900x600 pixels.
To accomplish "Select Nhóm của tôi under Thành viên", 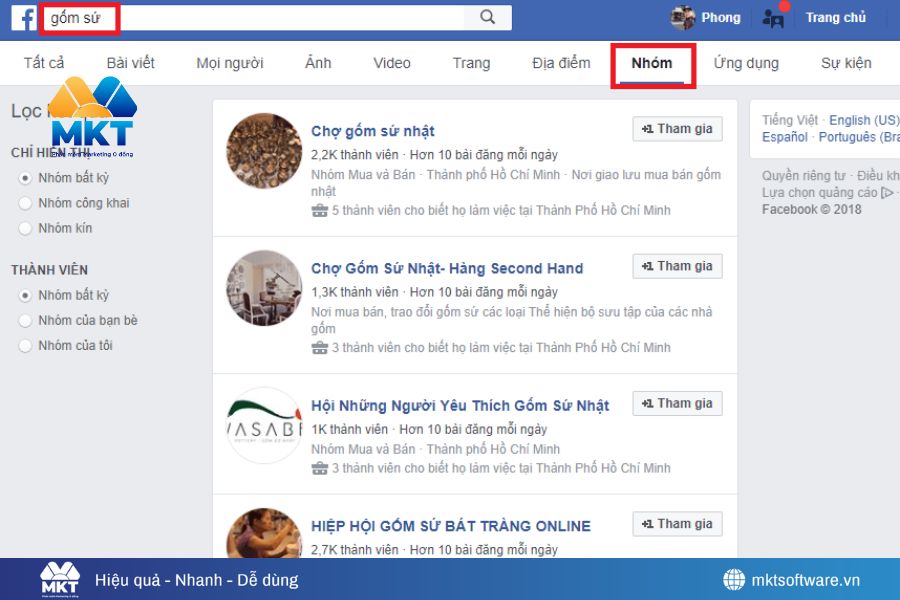I will click(x=23, y=345).
